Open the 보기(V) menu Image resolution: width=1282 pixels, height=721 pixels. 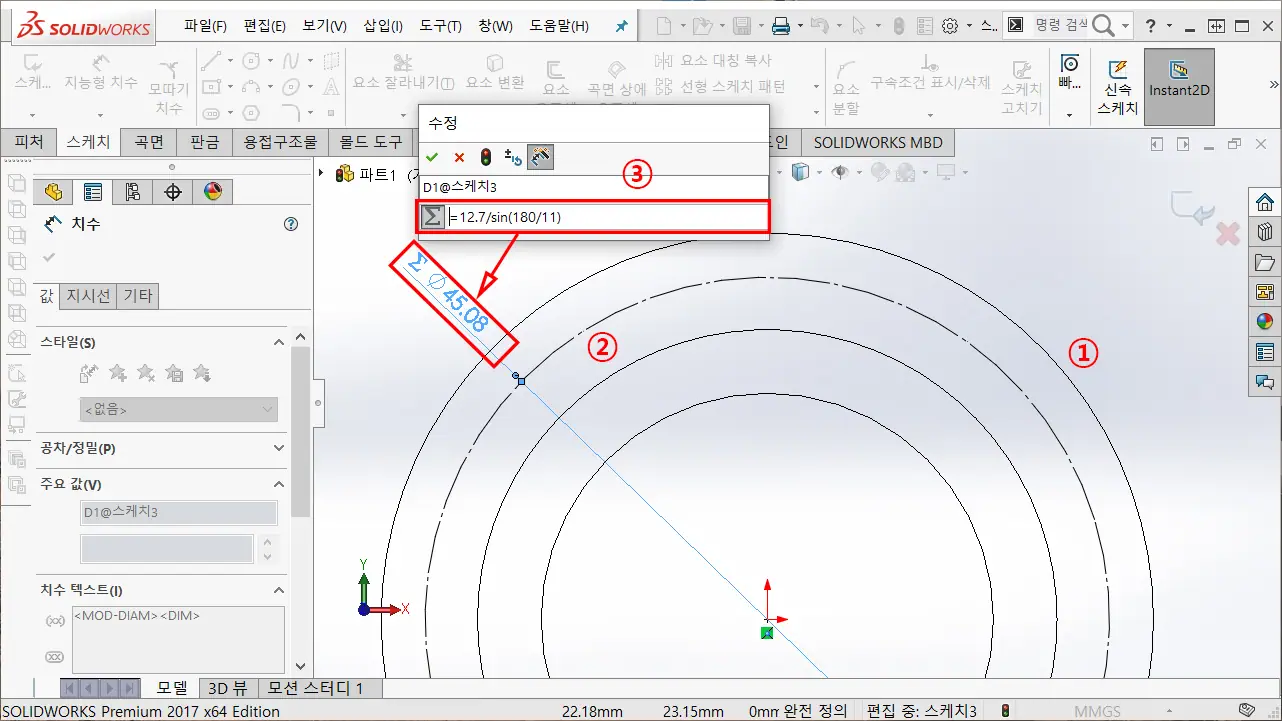click(324, 26)
